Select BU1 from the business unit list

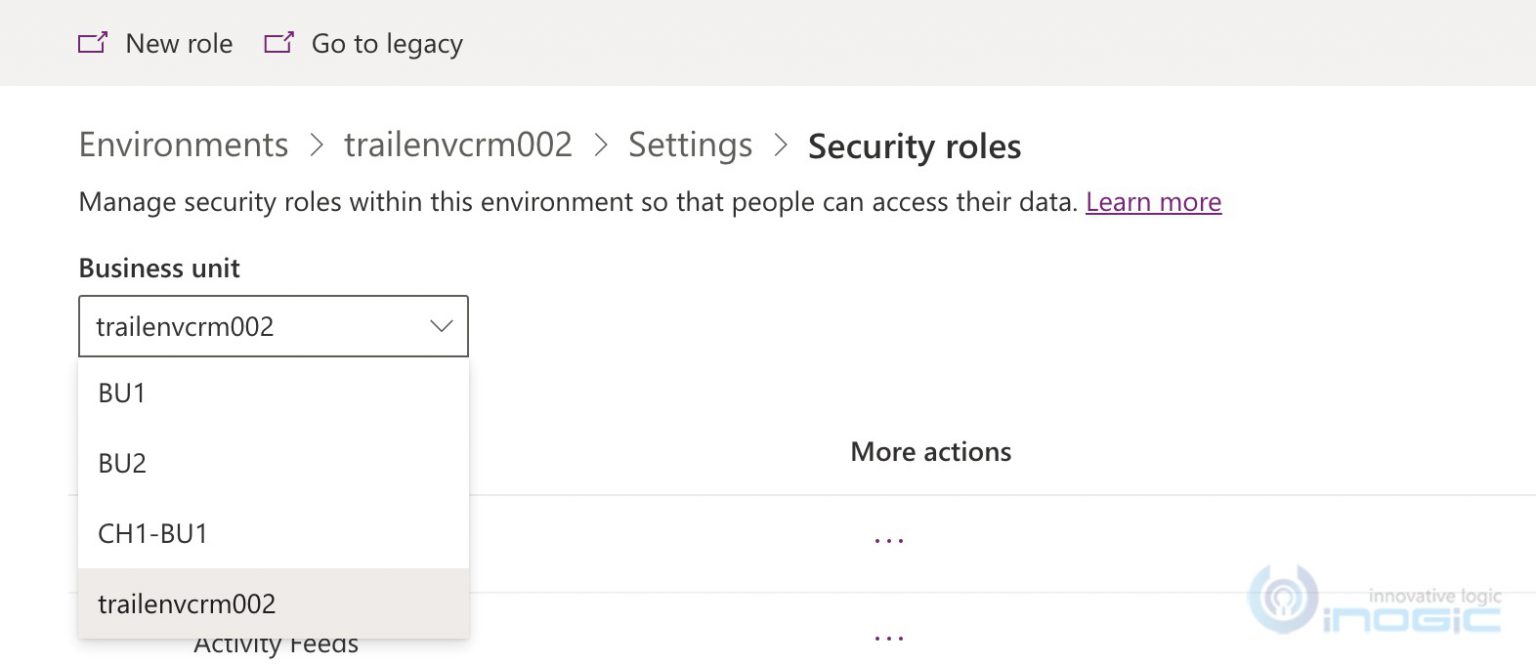(x=120, y=393)
